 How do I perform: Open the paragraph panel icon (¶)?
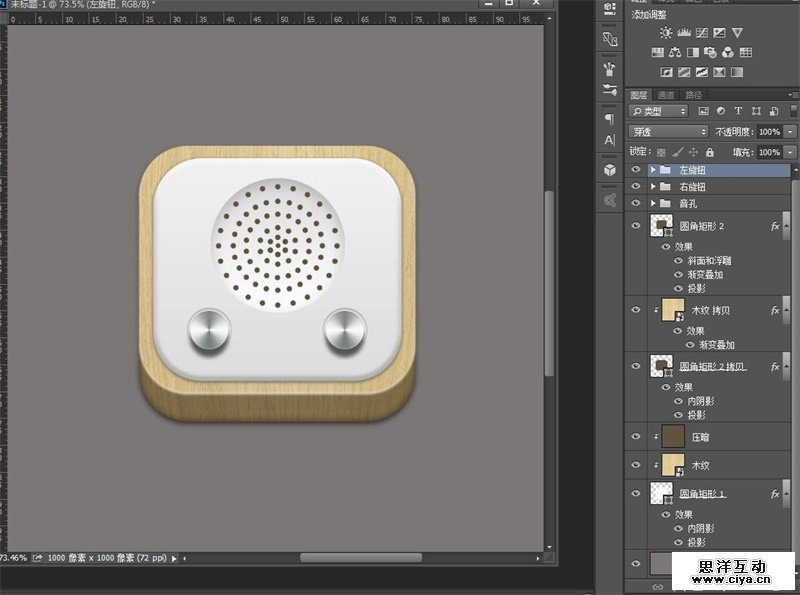point(609,118)
